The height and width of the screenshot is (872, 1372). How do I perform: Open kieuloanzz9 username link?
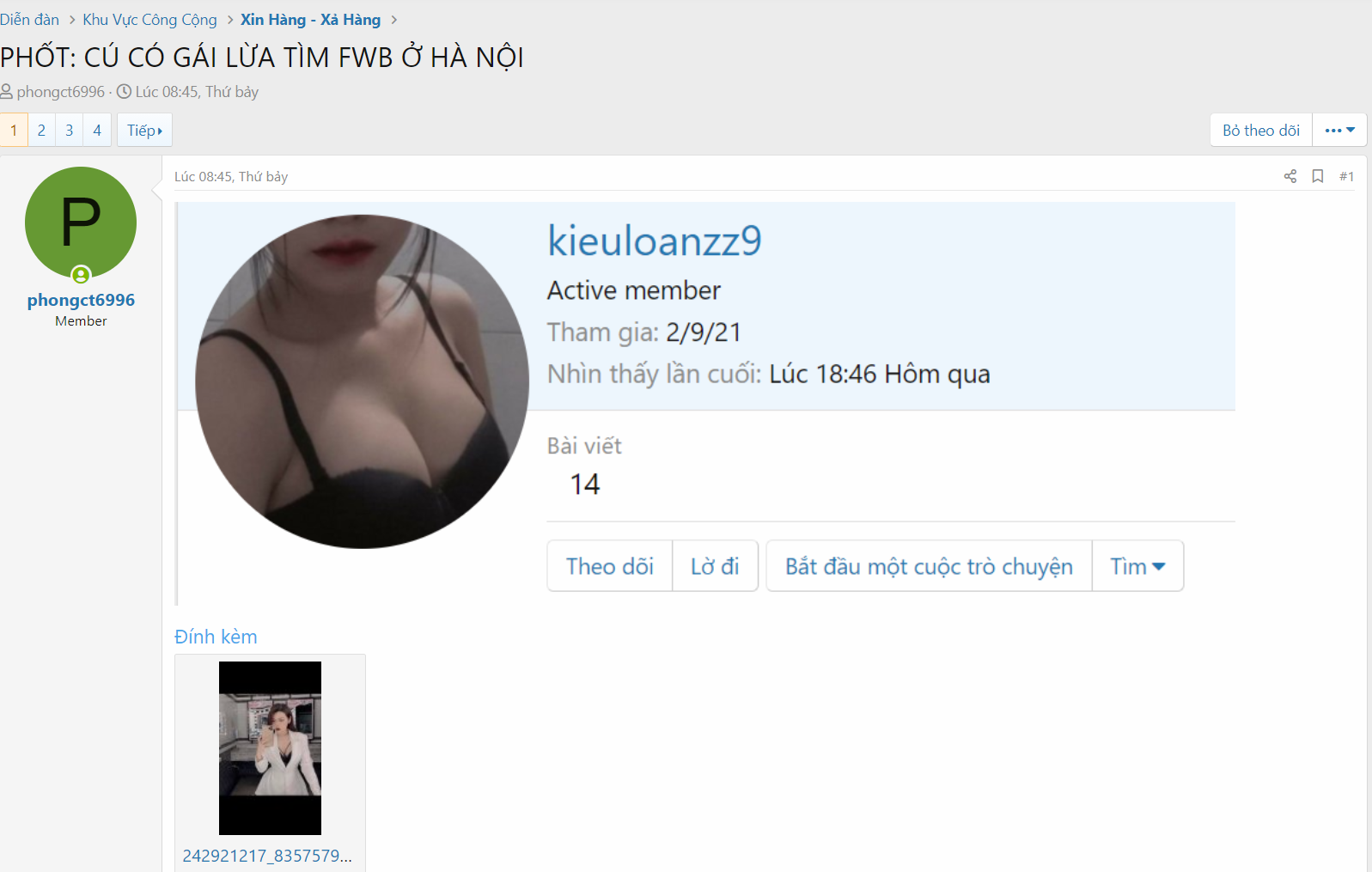pos(655,241)
